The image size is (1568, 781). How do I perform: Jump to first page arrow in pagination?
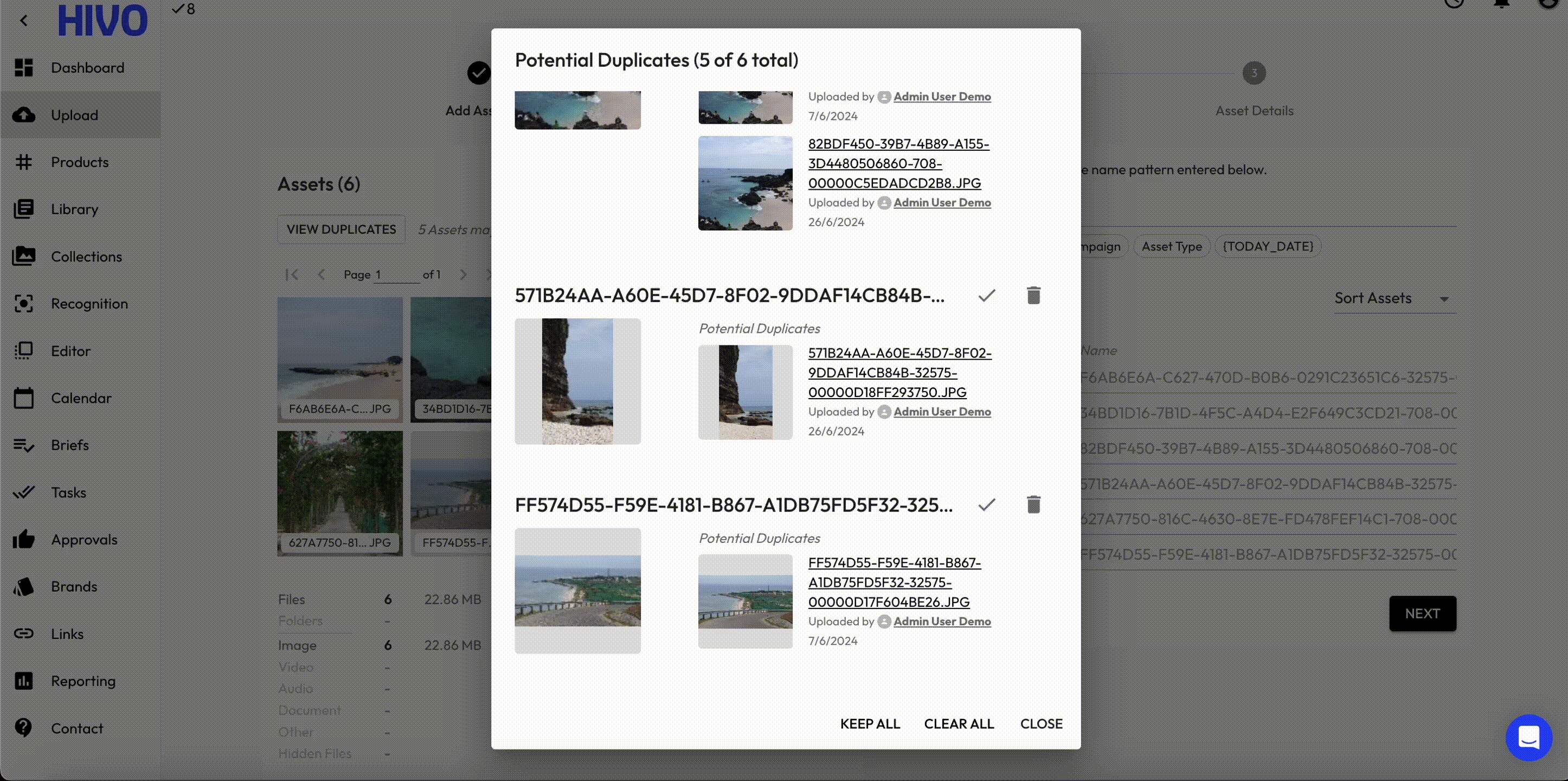point(292,274)
